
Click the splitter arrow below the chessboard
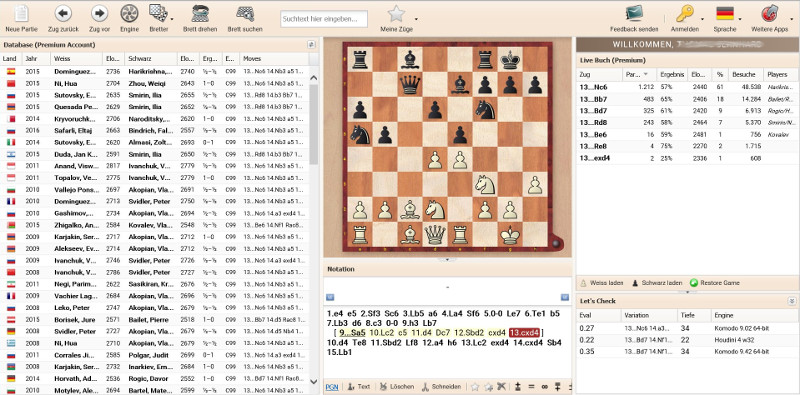447,260
